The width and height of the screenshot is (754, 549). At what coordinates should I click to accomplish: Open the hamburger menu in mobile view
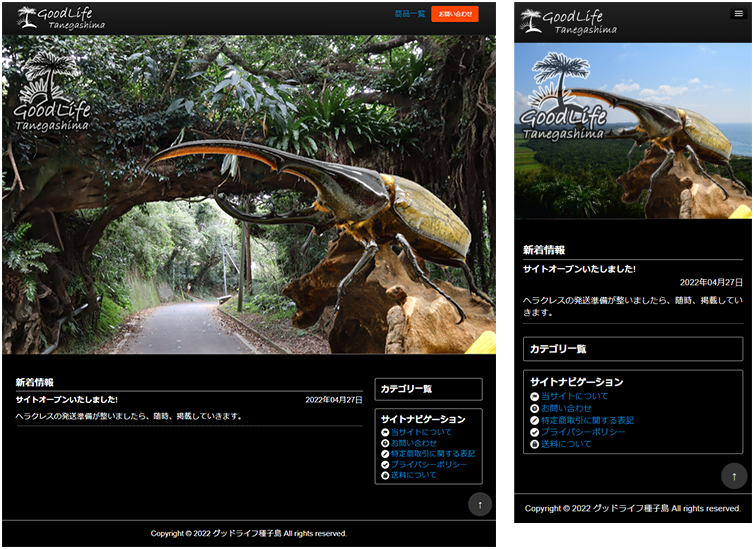(x=738, y=14)
